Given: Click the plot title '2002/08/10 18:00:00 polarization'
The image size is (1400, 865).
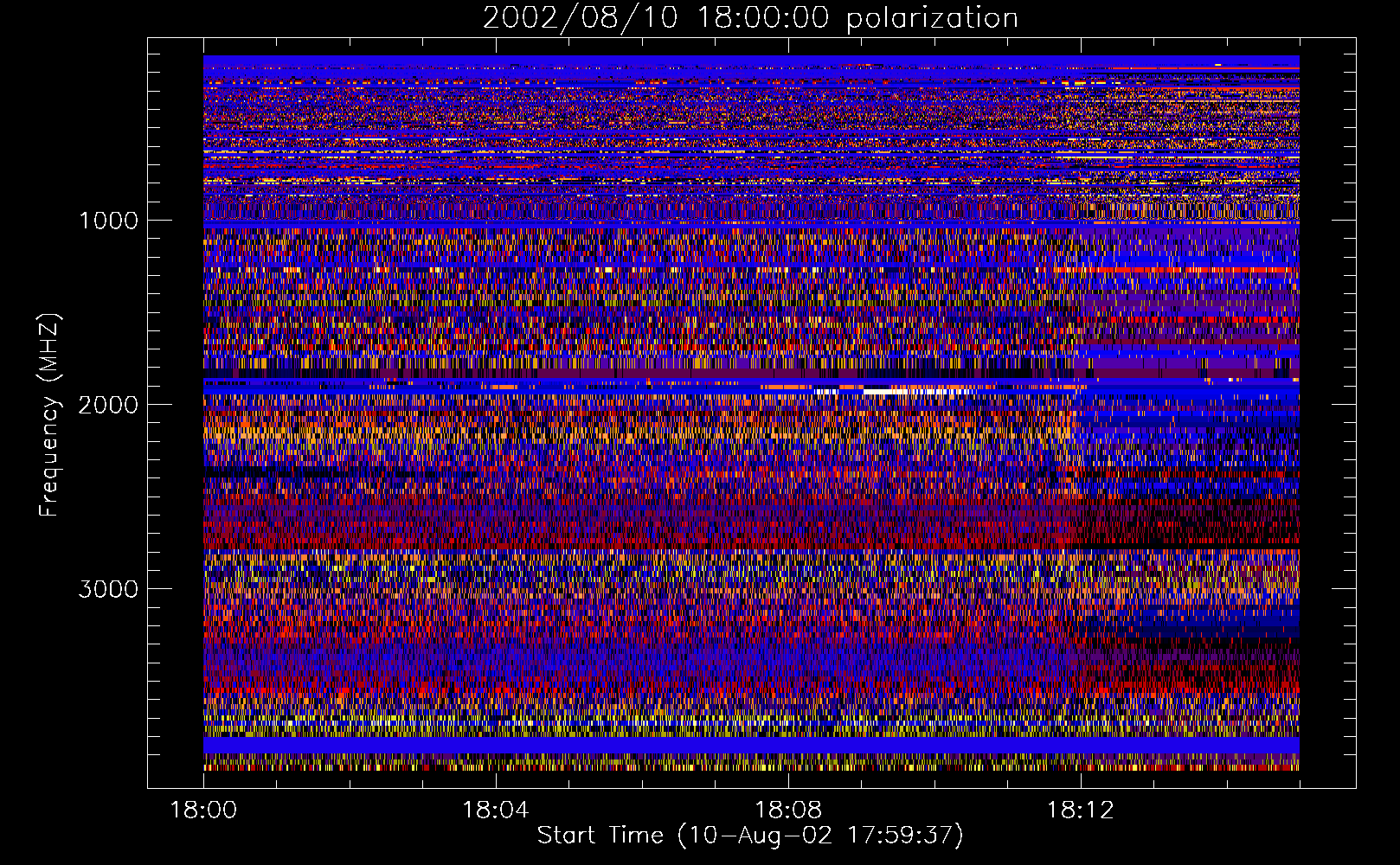Looking at the screenshot, I should 750,17.
